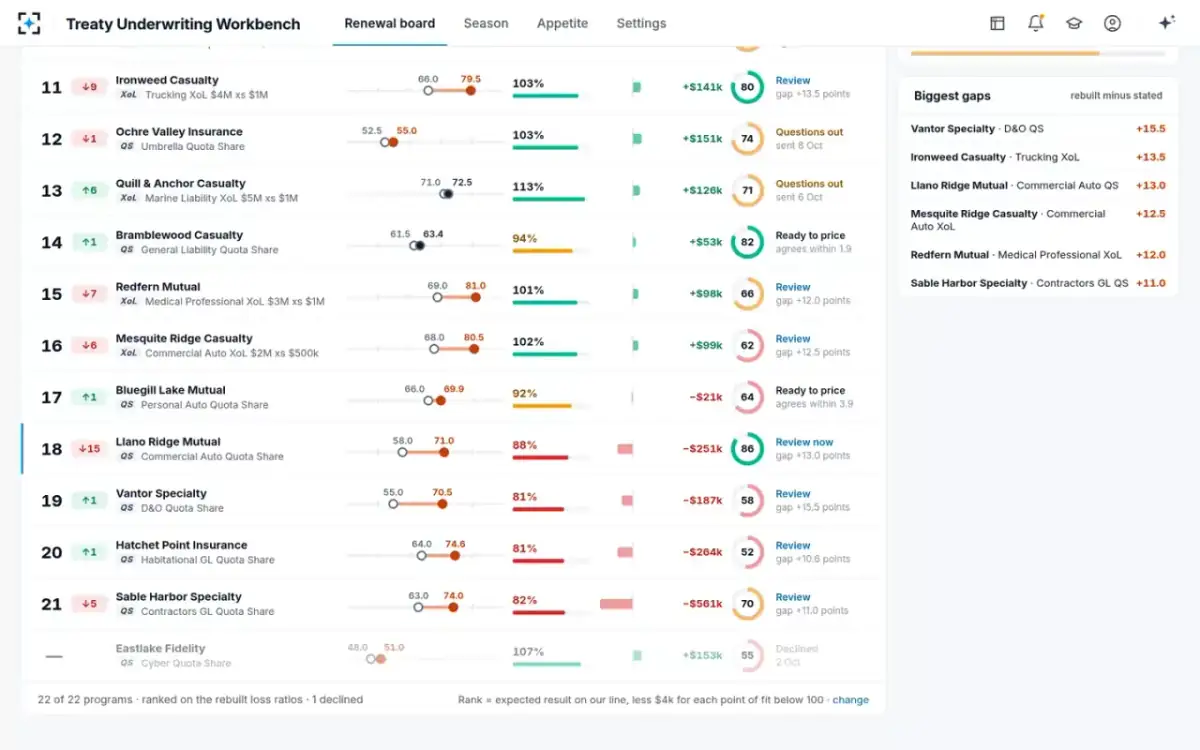The width and height of the screenshot is (1200, 750).
Task: Click the down 9 rank chip for Ironweed
Action: [89, 87]
